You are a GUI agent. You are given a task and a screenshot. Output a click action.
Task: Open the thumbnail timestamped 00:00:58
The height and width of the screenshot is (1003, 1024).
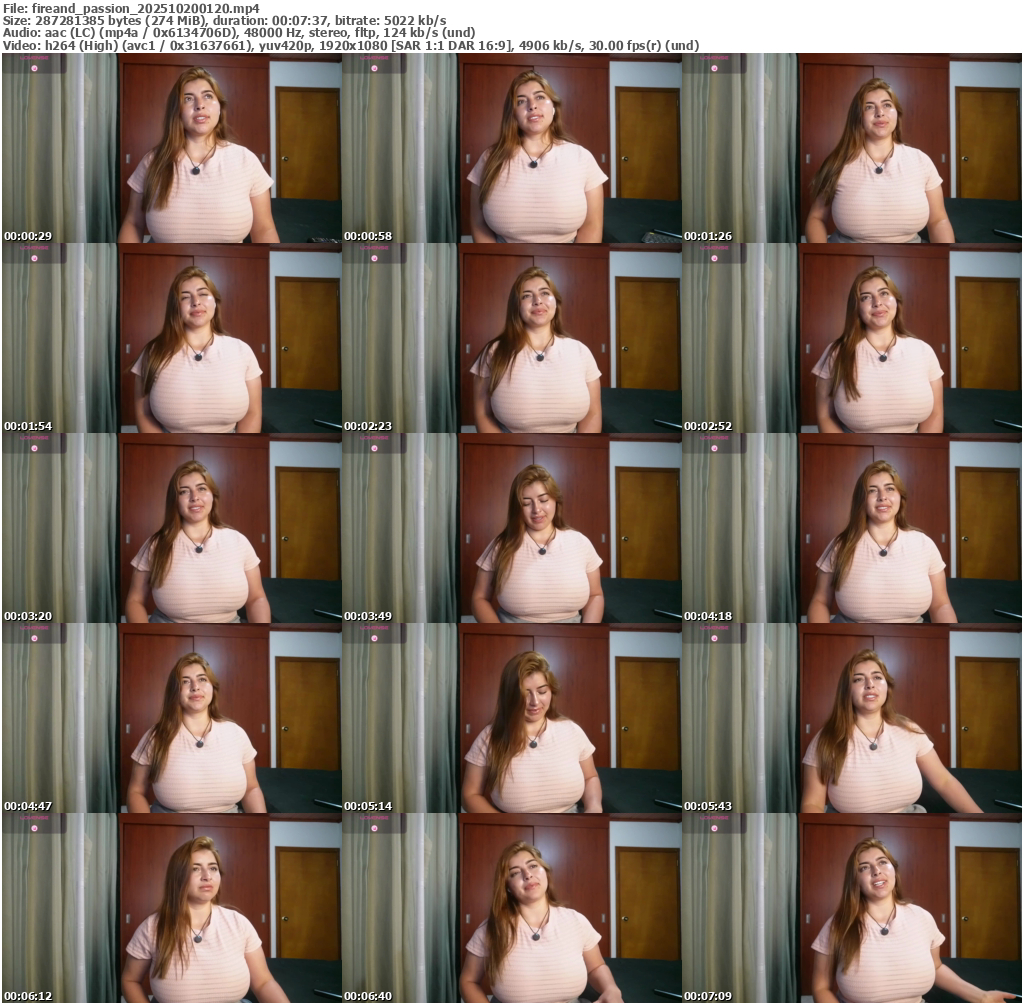(512, 148)
